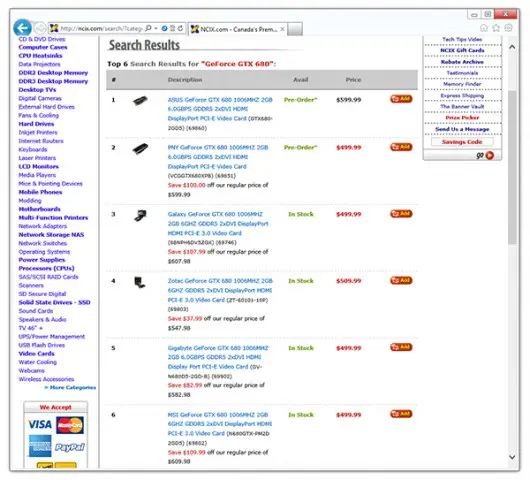The image size is (530, 480).
Task: Open browser settings gear icon
Action: coord(508,28)
